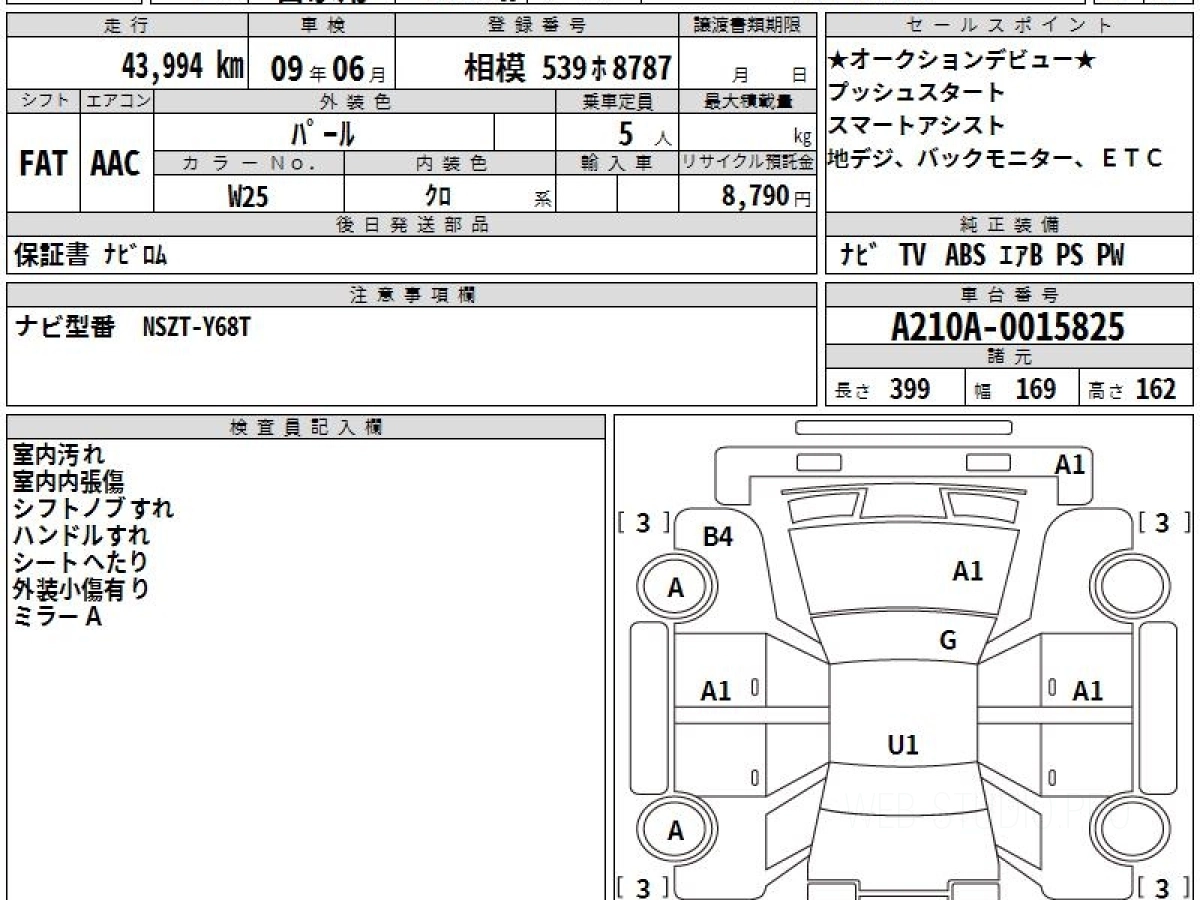The height and width of the screenshot is (900, 1200).
Task: Switch to the 注意事項欄 notes tab
Action: (x=411, y=293)
